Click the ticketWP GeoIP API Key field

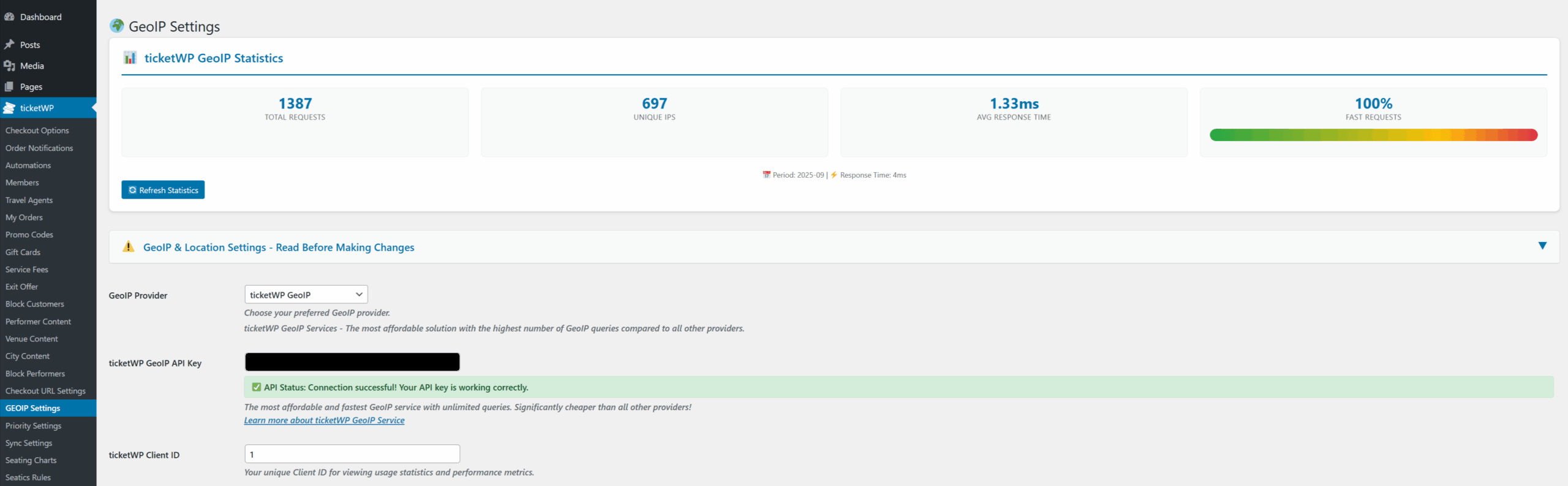pos(352,362)
